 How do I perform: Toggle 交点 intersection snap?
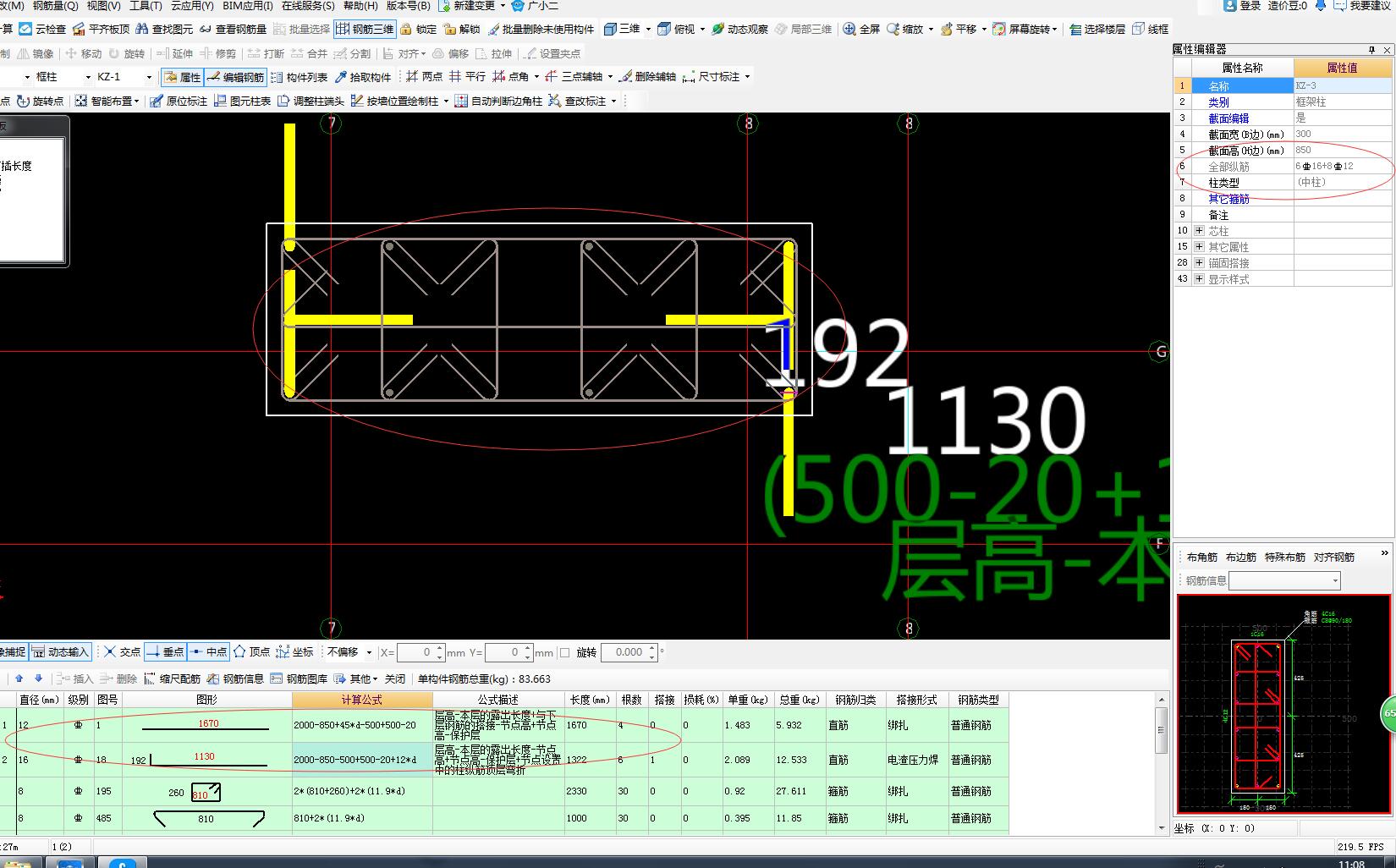(123, 651)
